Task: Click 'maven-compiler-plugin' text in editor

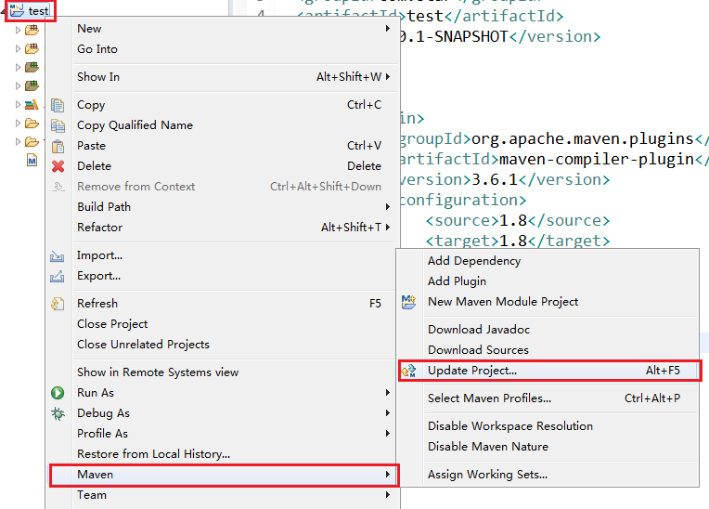Action: click(596, 160)
